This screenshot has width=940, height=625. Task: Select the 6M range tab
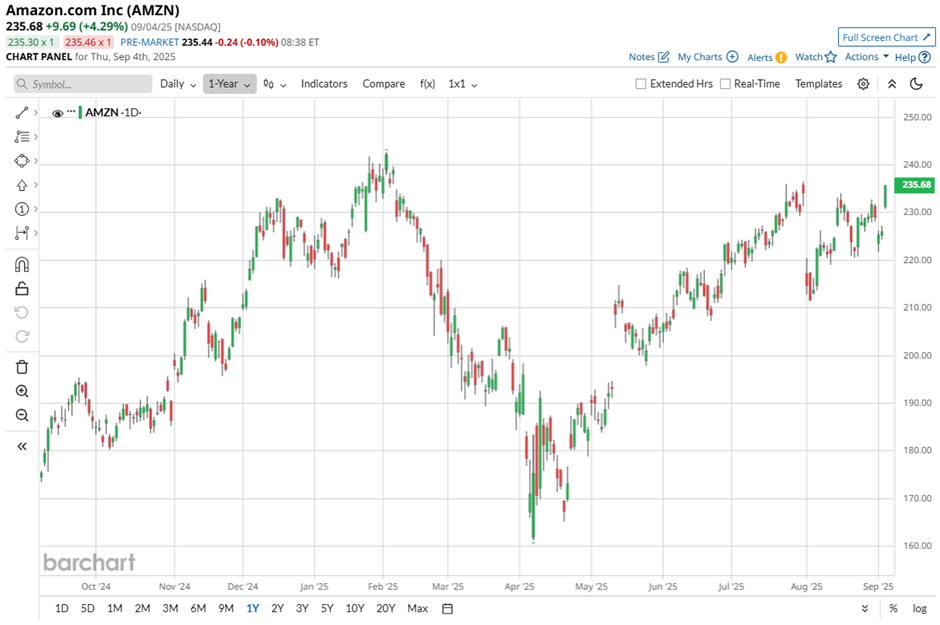point(198,609)
